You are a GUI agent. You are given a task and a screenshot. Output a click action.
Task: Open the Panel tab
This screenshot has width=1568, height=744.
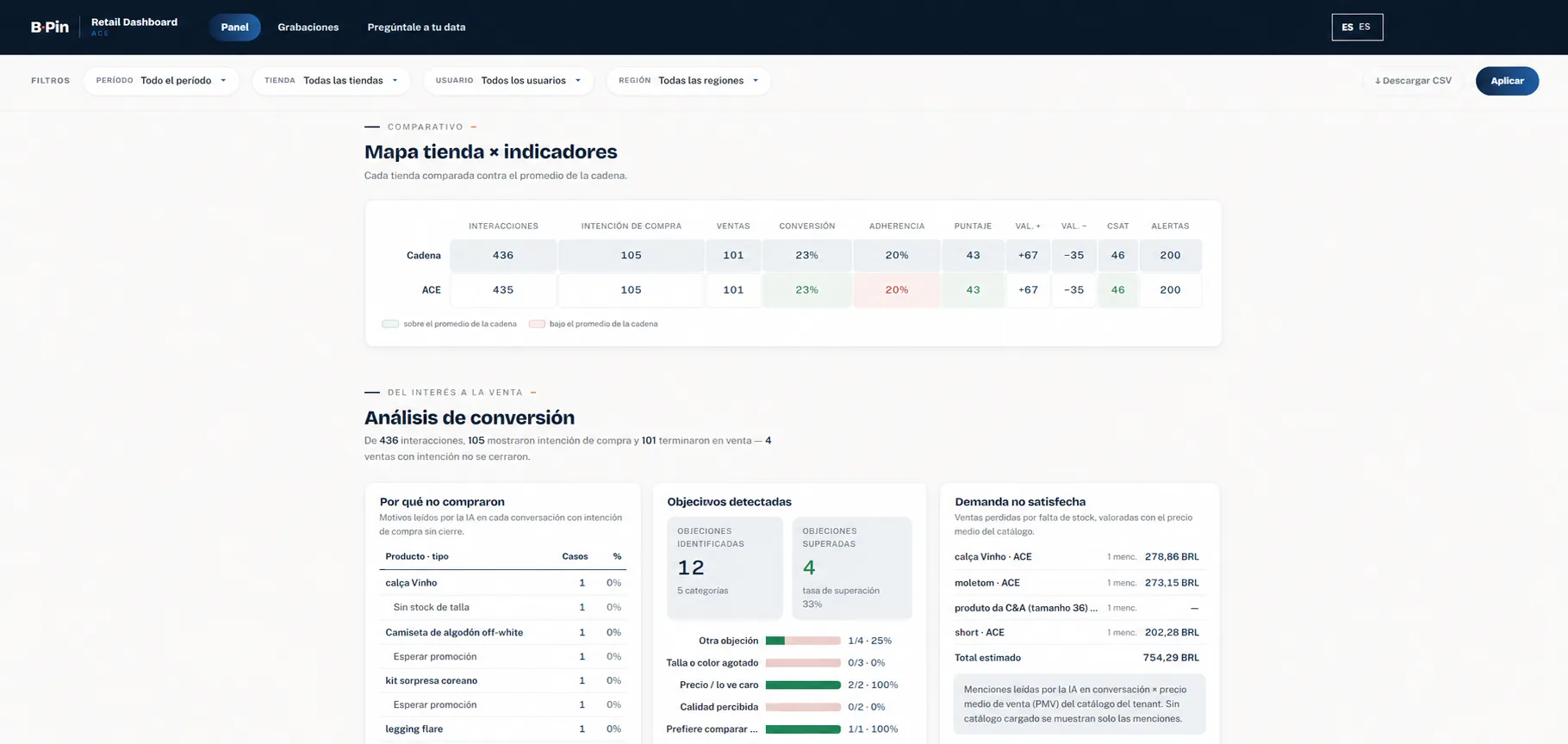pyautogui.click(x=234, y=27)
